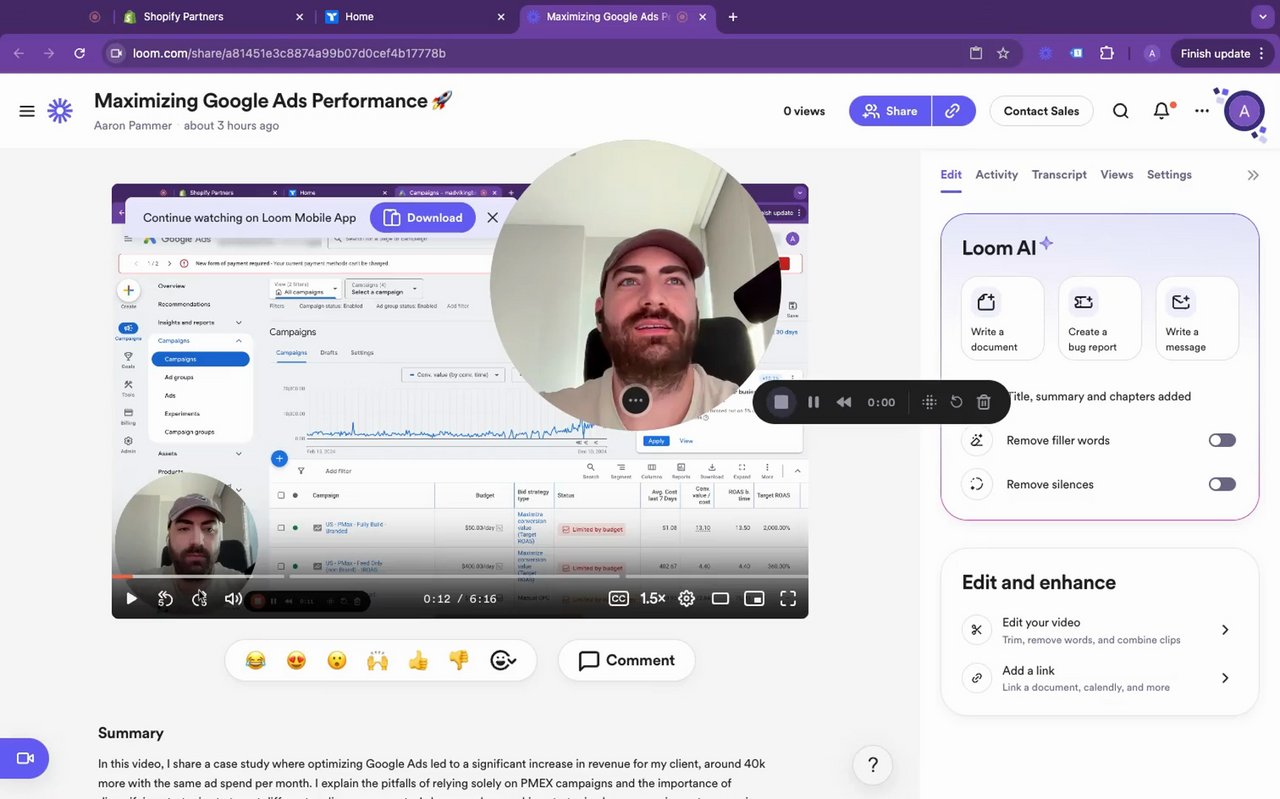Screen dimensions: 1280x799
Task: Switch to the Edit tab
Action: pos(951,175)
